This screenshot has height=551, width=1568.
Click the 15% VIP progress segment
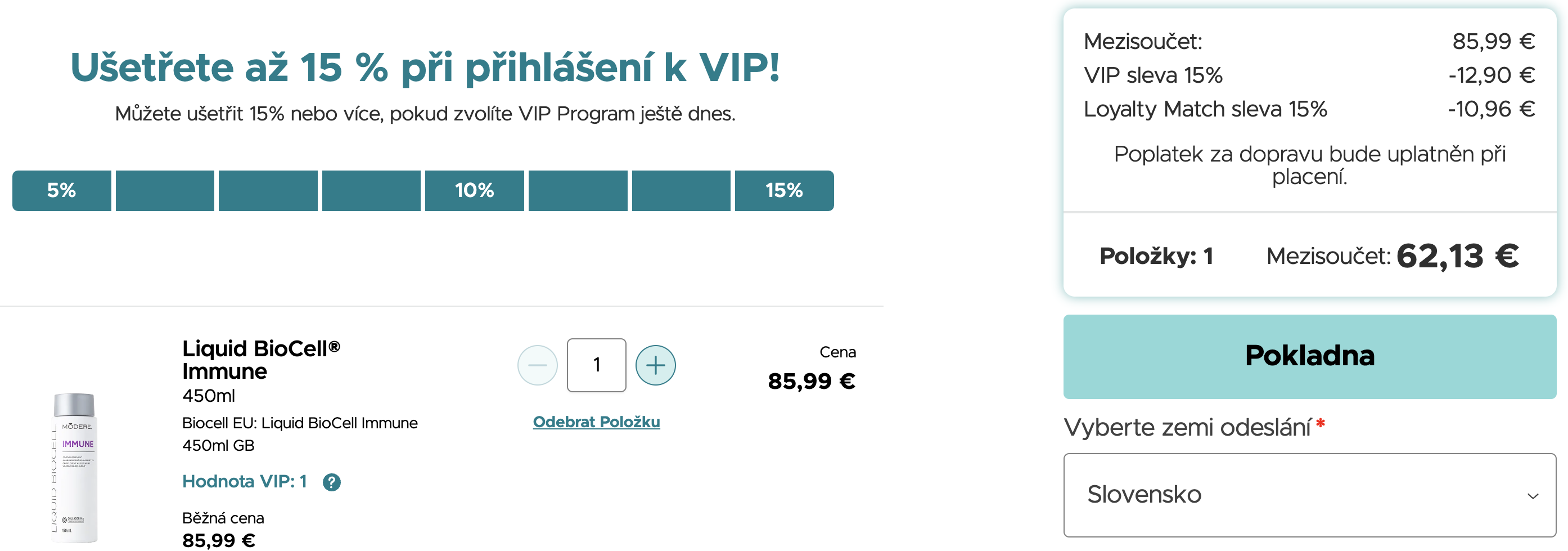(783, 191)
